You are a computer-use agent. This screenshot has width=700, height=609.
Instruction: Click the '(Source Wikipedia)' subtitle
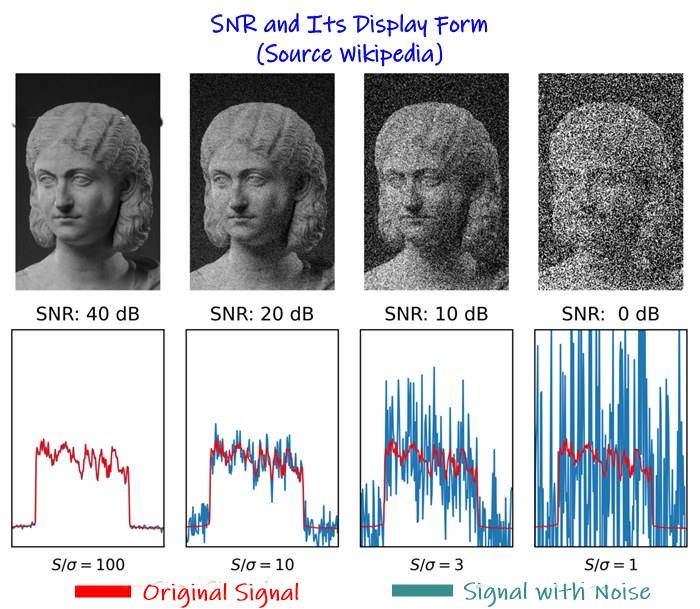(350, 54)
